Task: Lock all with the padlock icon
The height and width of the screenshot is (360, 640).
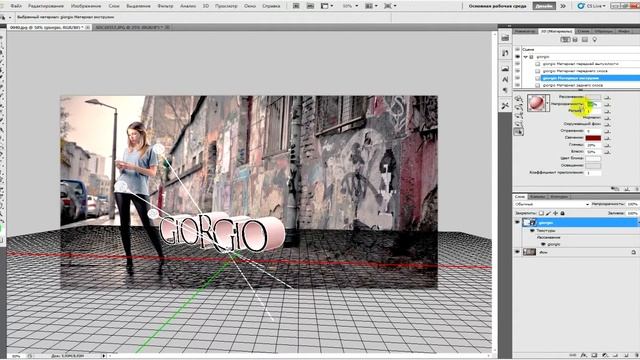Action: [x=562, y=213]
